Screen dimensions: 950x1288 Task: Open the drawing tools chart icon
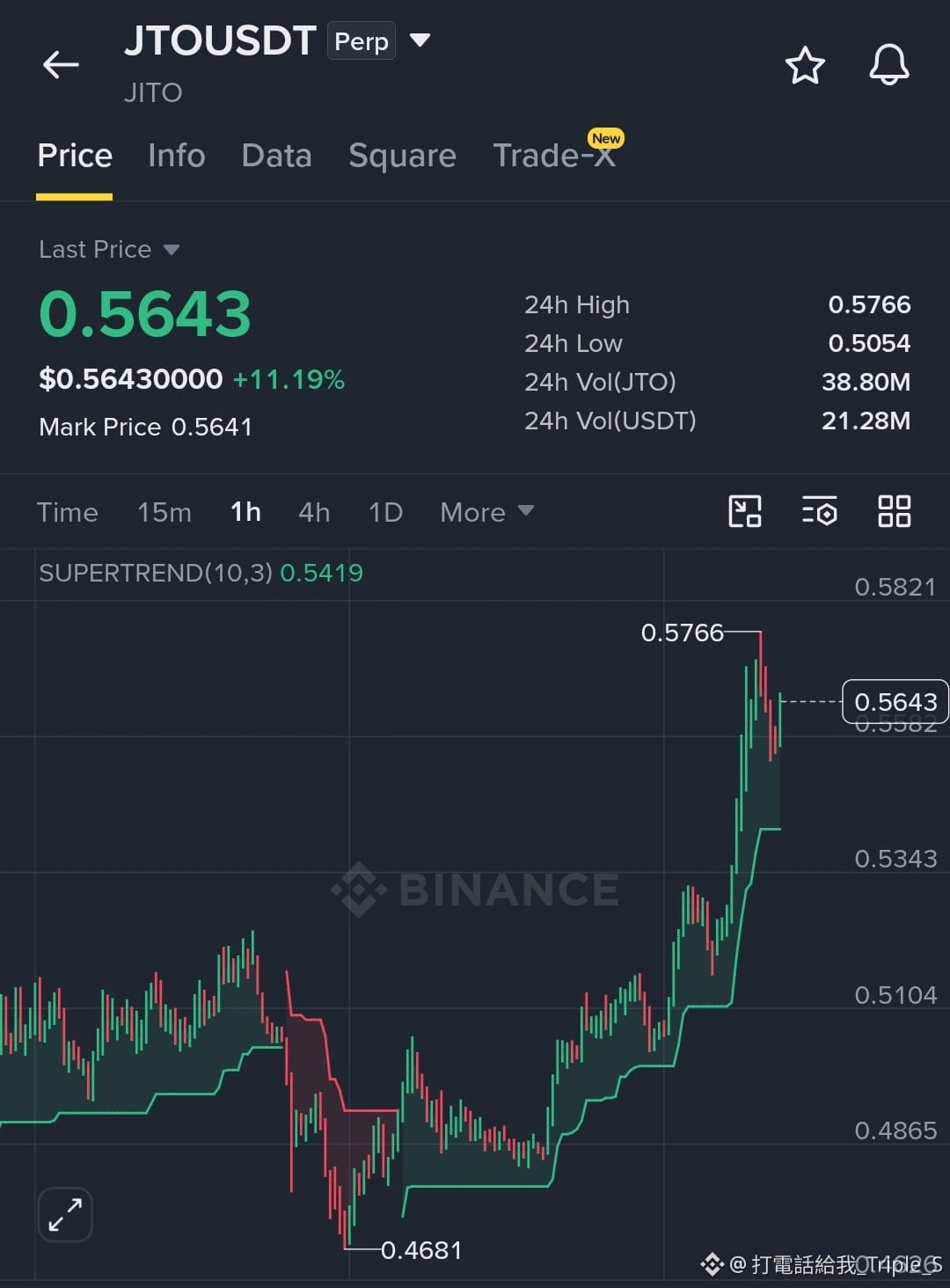point(745,511)
